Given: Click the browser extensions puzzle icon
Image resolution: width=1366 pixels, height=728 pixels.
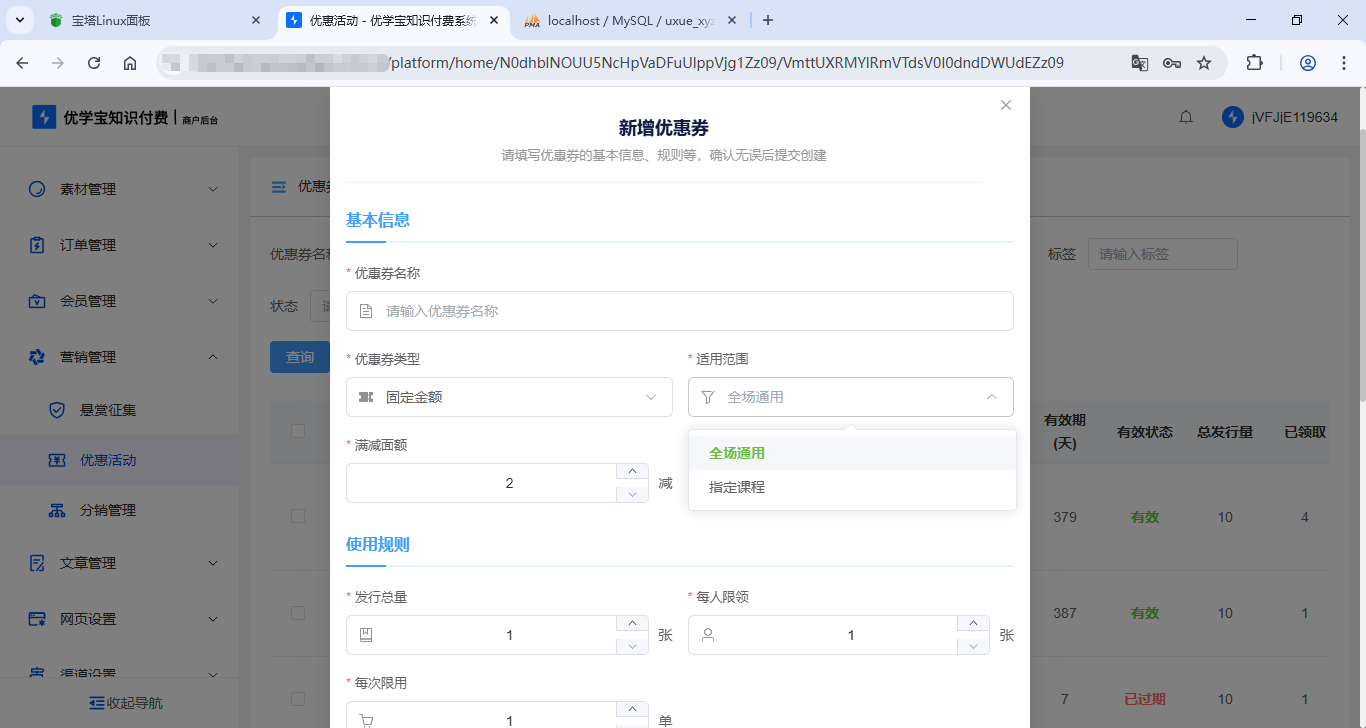Looking at the screenshot, I should coord(1254,62).
